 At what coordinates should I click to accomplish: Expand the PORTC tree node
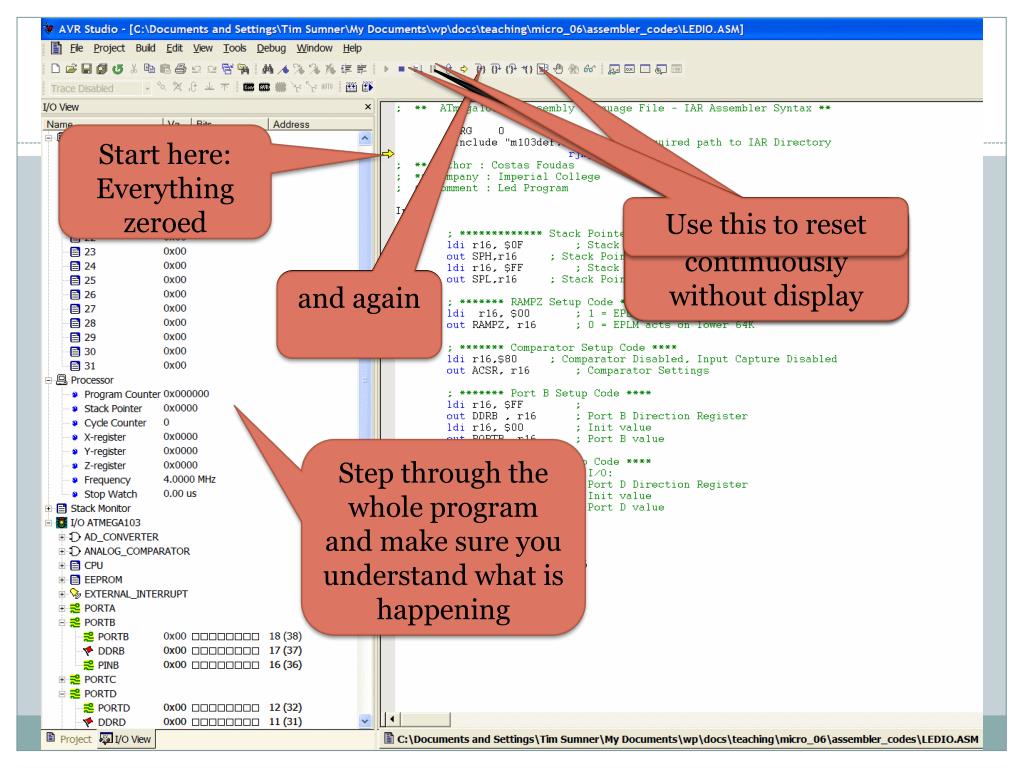click(62, 679)
